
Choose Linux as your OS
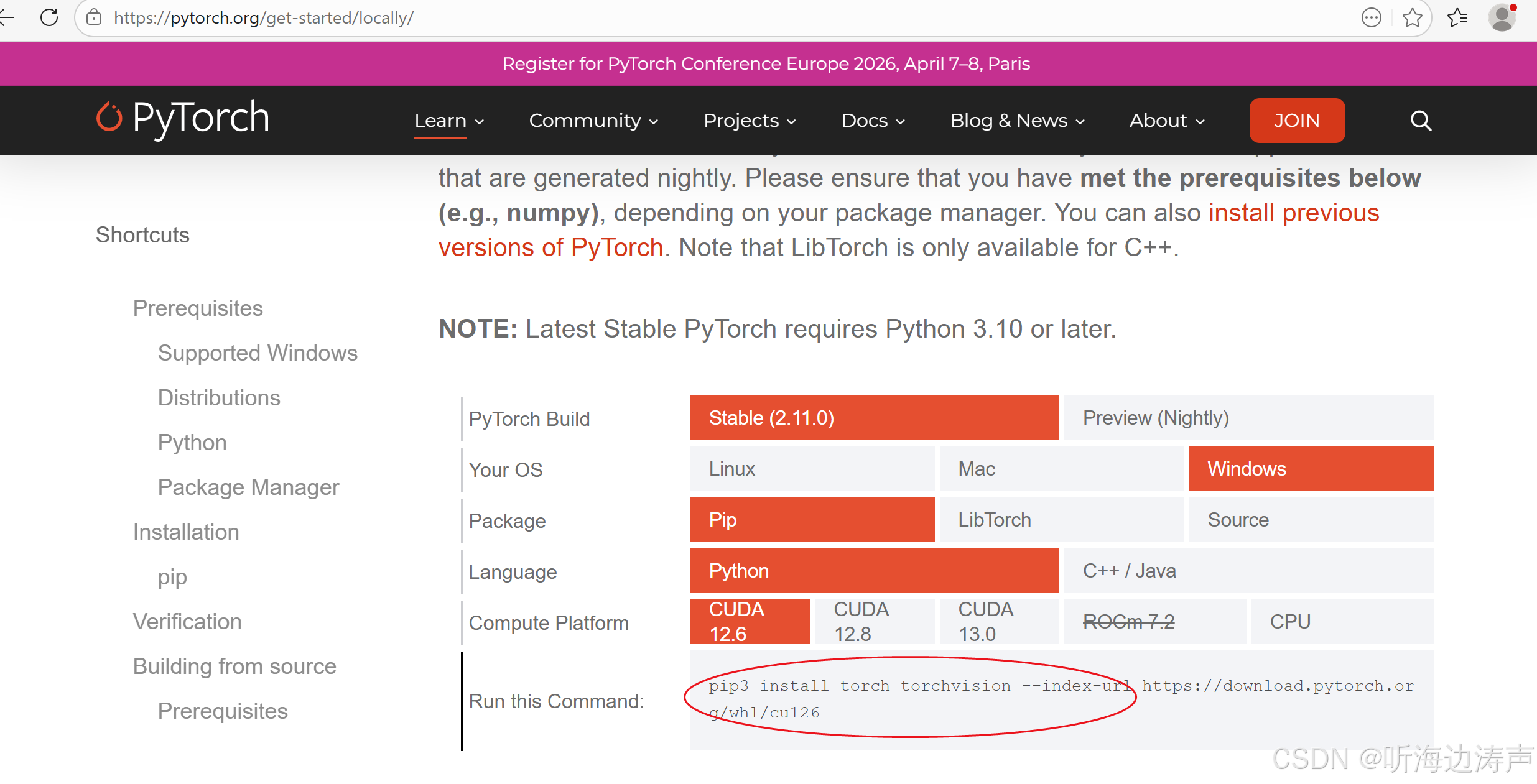[812, 469]
